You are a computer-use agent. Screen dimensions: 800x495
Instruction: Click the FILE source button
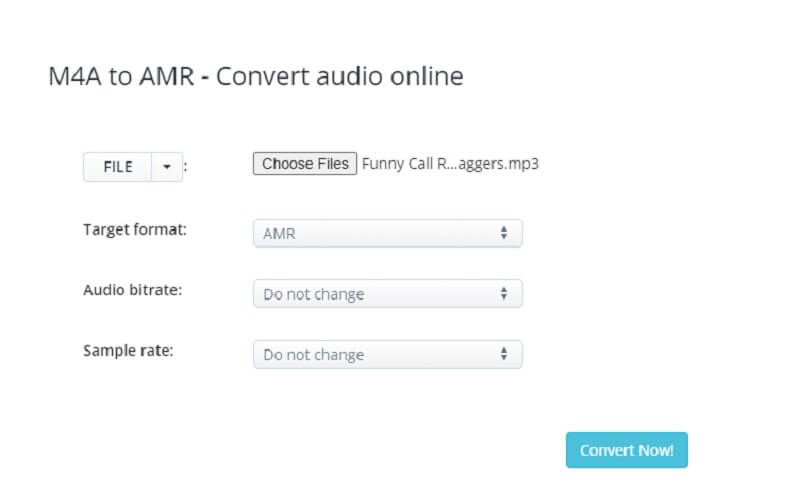tap(117, 167)
